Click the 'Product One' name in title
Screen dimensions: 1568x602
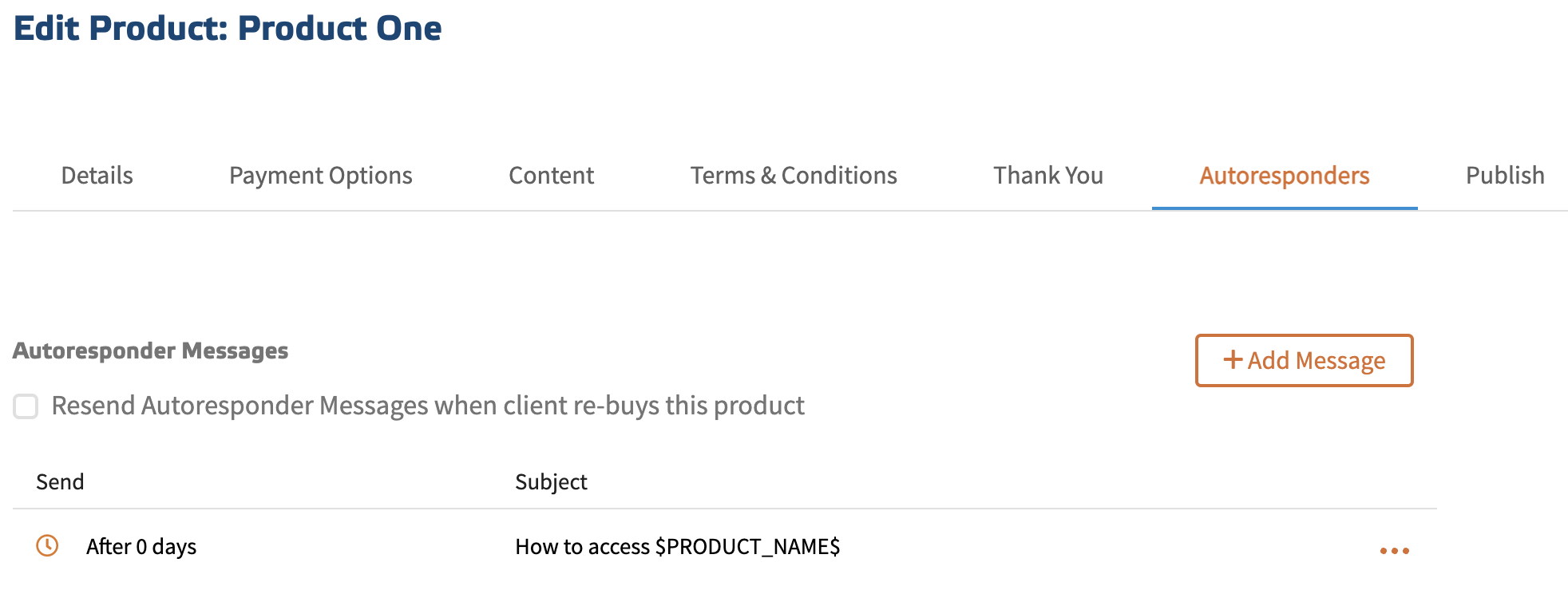pyautogui.click(x=339, y=29)
